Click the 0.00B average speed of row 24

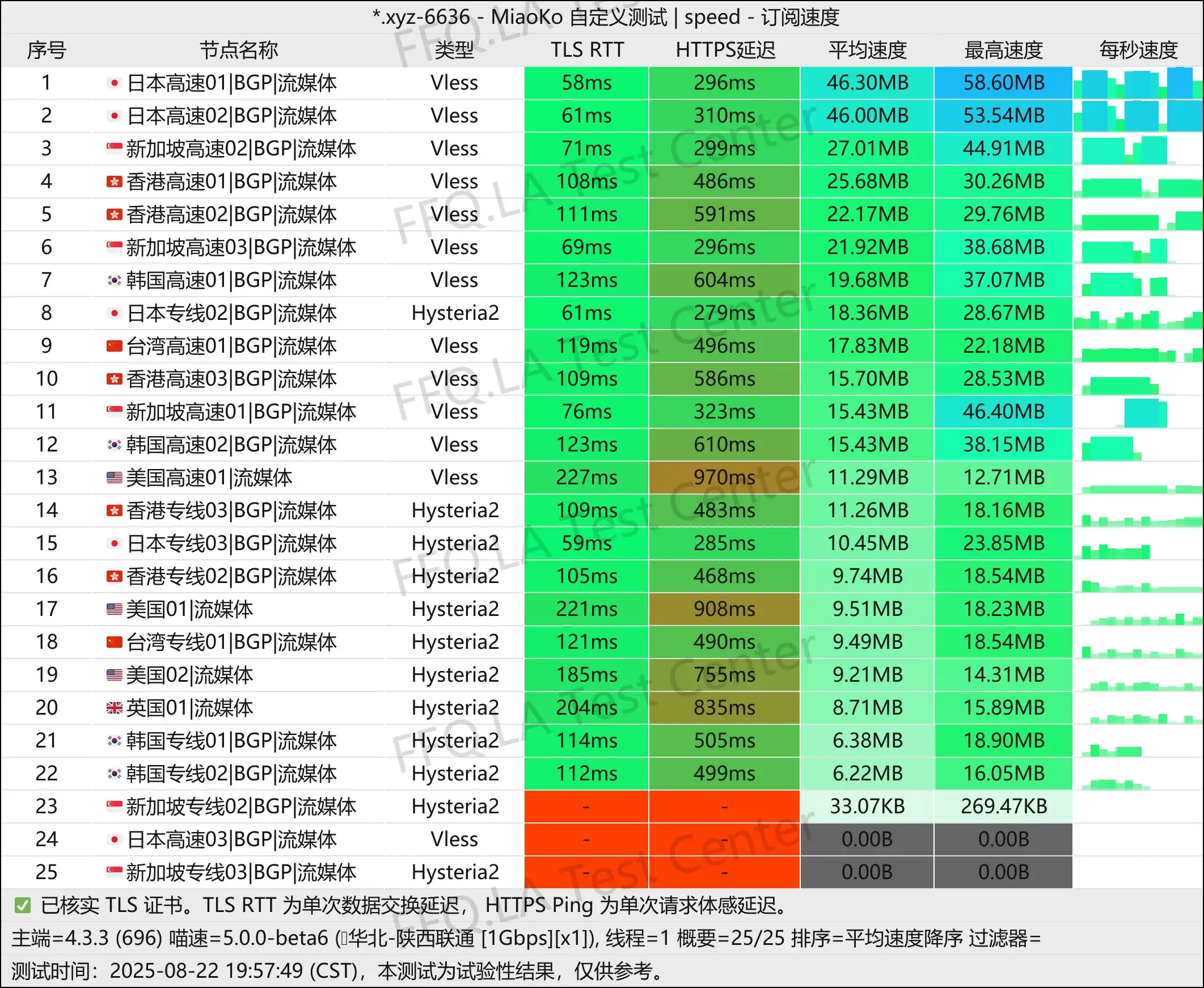tap(867, 839)
